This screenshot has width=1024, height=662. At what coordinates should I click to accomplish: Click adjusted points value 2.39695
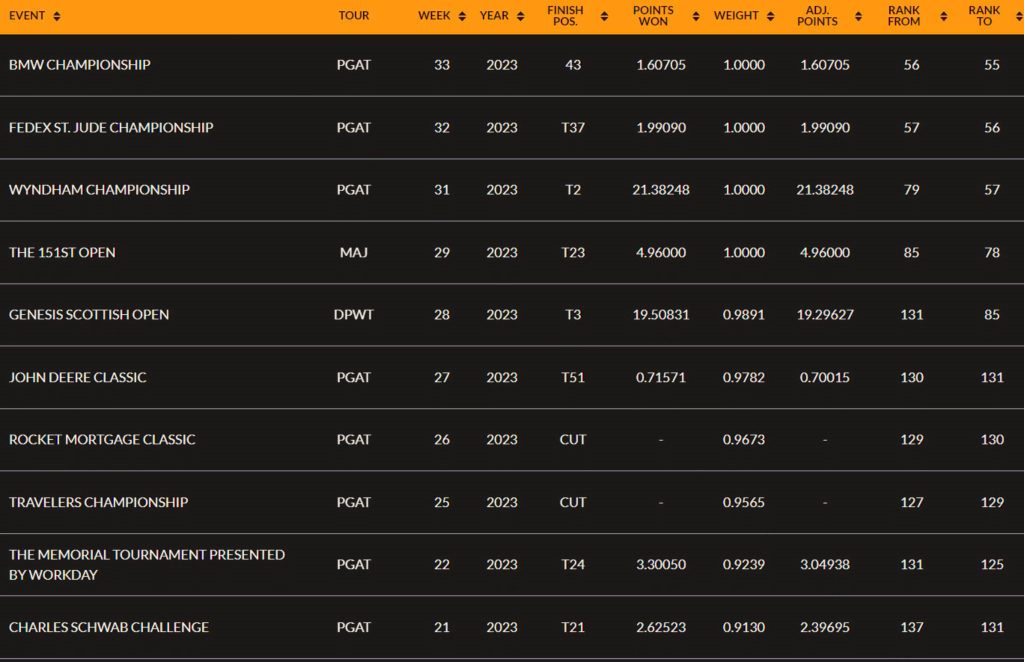tap(825, 627)
